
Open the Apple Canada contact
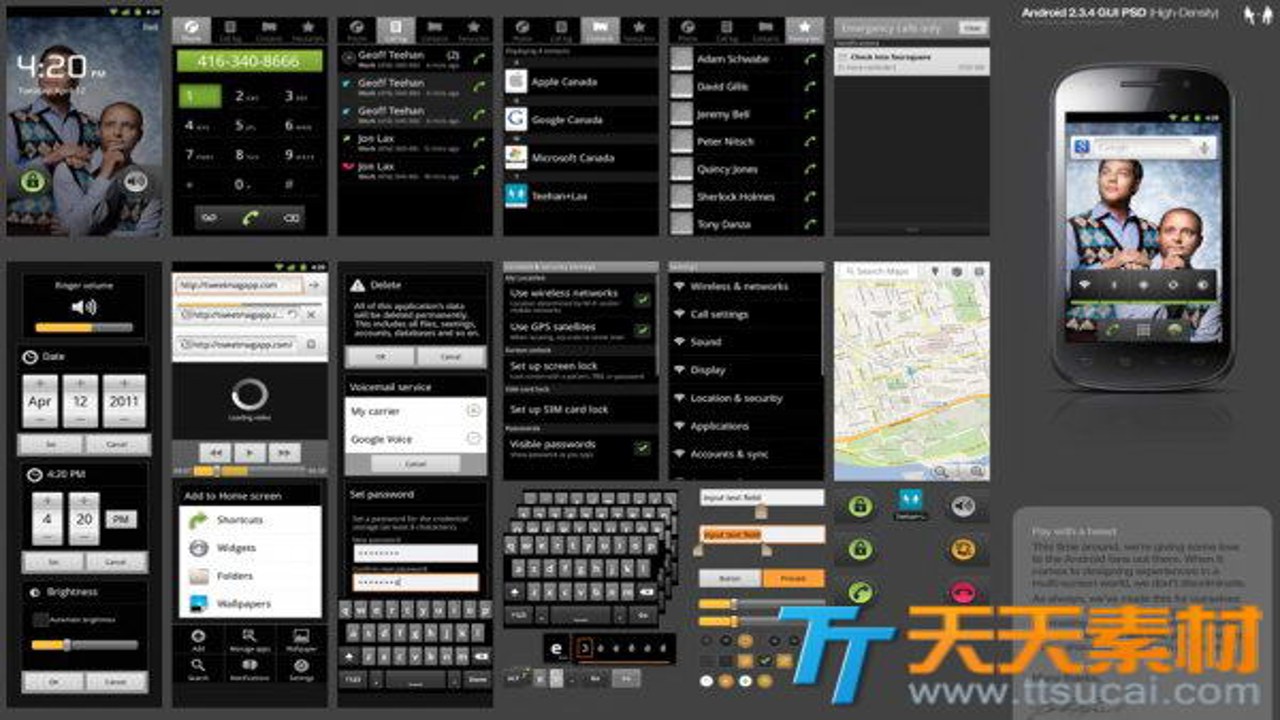[x=581, y=82]
